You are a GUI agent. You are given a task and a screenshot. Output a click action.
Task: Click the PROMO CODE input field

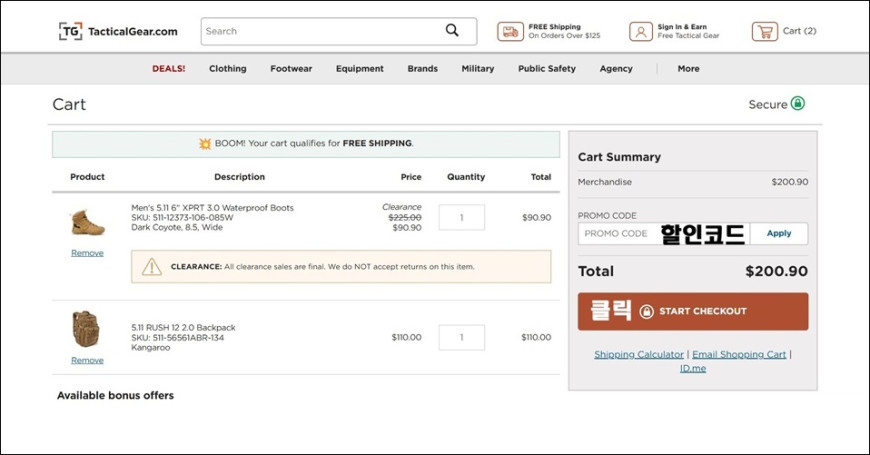pos(664,234)
